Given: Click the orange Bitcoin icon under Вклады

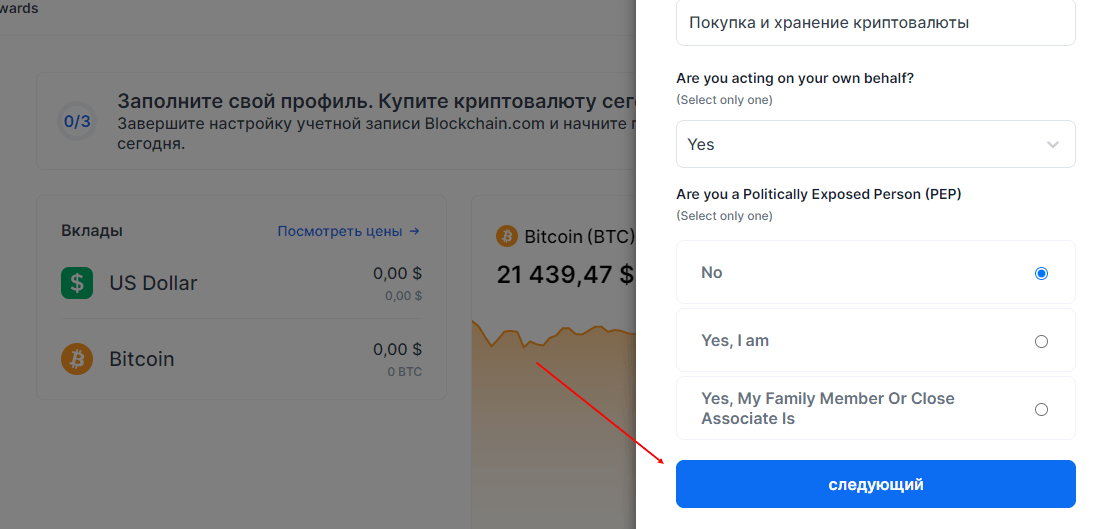Looking at the screenshot, I should (x=77, y=359).
